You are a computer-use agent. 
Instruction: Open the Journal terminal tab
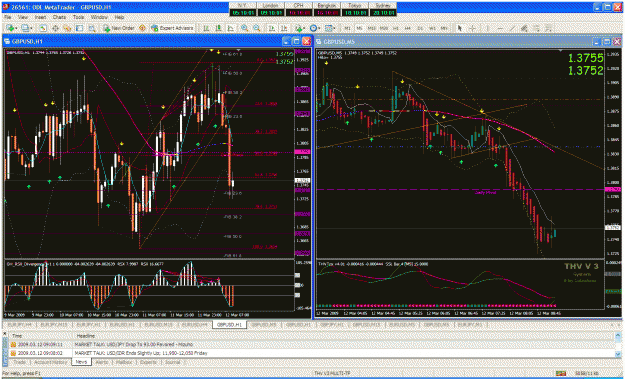tap(172, 362)
